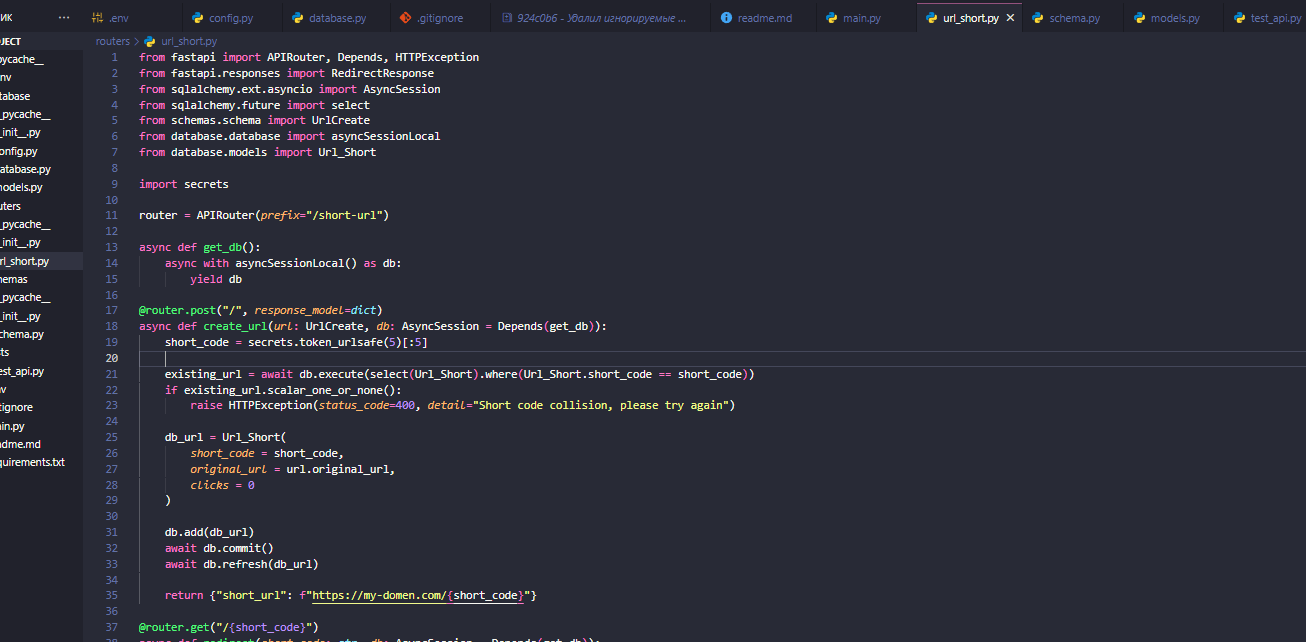Click the Python icon in breadcrumb path
The image size is (1306, 642).
(x=150, y=41)
